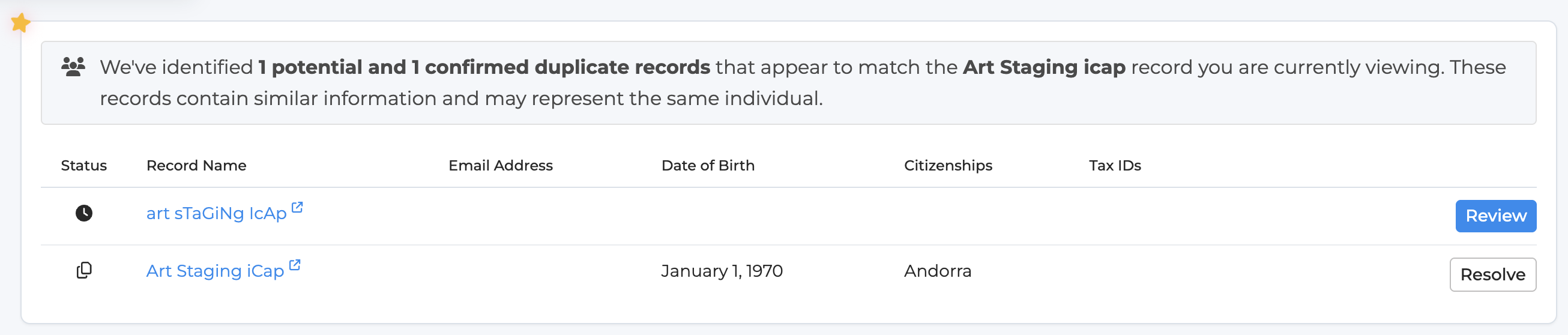Click the Date of Birth column header
The width and height of the screenshot is (1568, 335).
[x=708, y=166]
